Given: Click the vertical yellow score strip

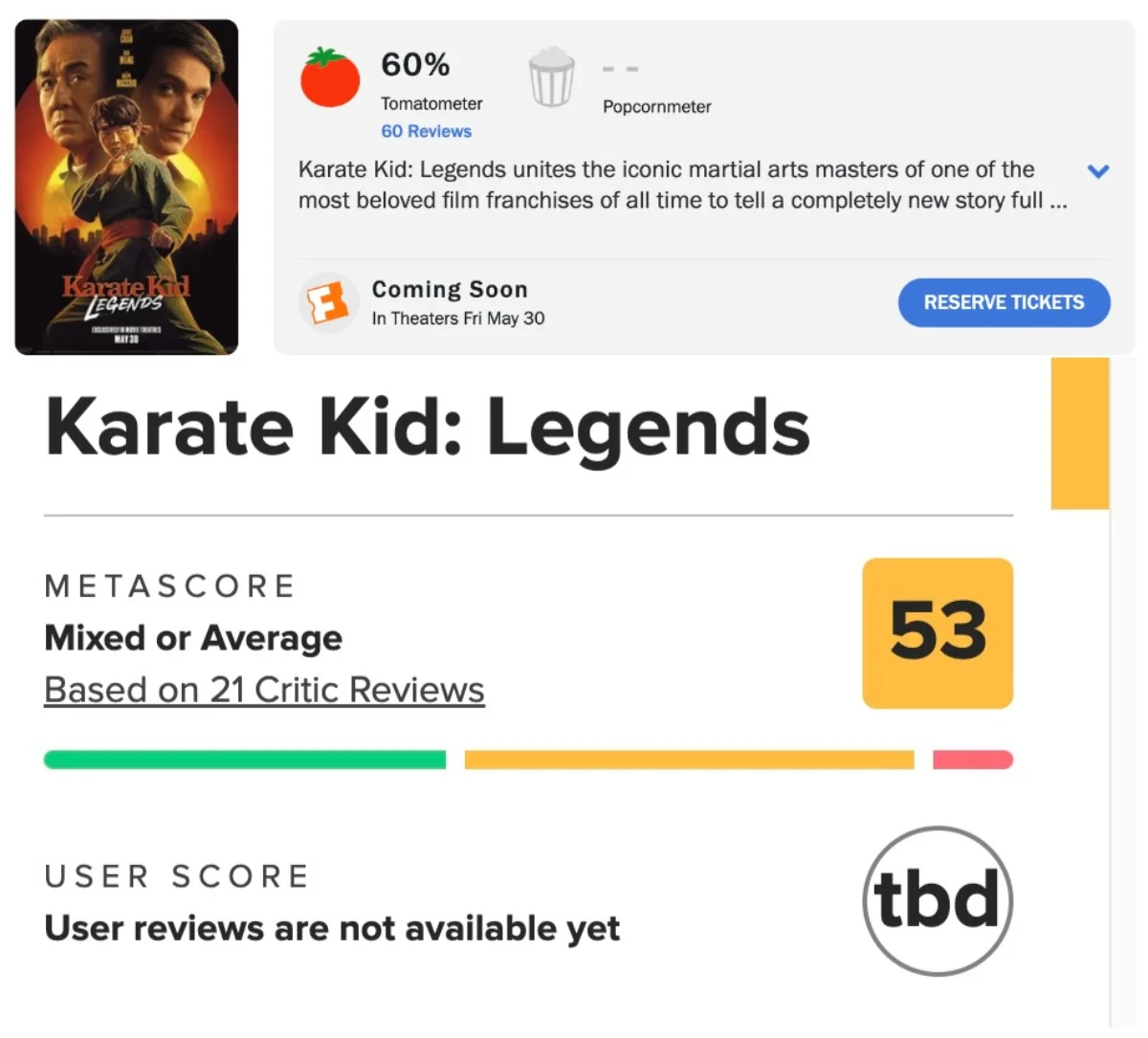Looking at the screenshot, I should tap(1080, 433).
